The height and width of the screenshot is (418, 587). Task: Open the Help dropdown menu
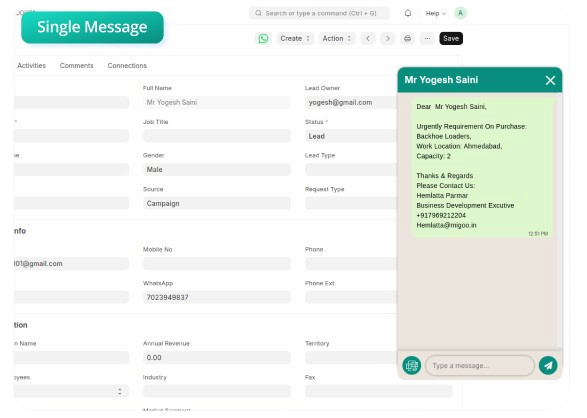click(436, 13)
